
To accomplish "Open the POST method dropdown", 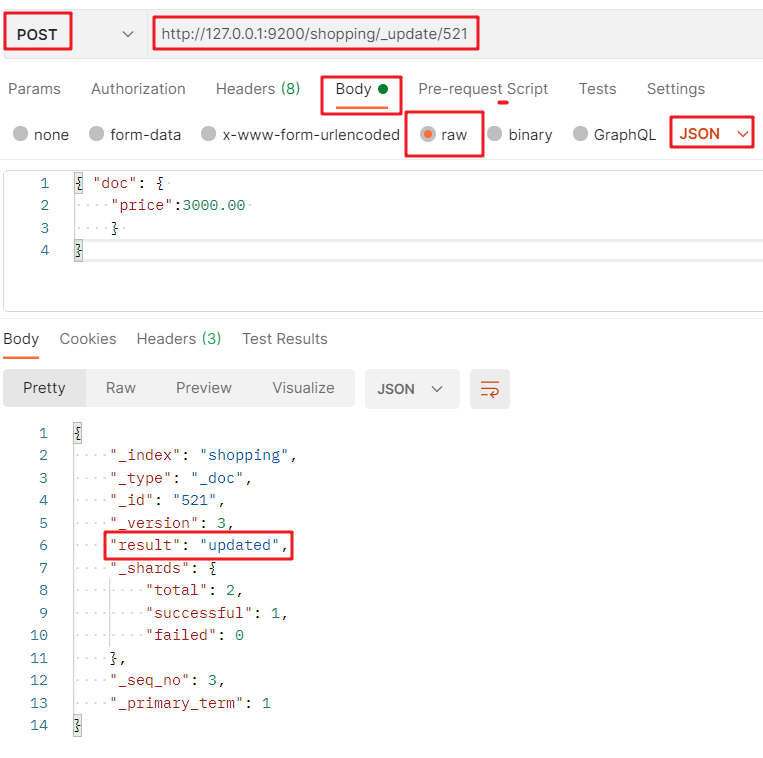I will tap(75, 34).
